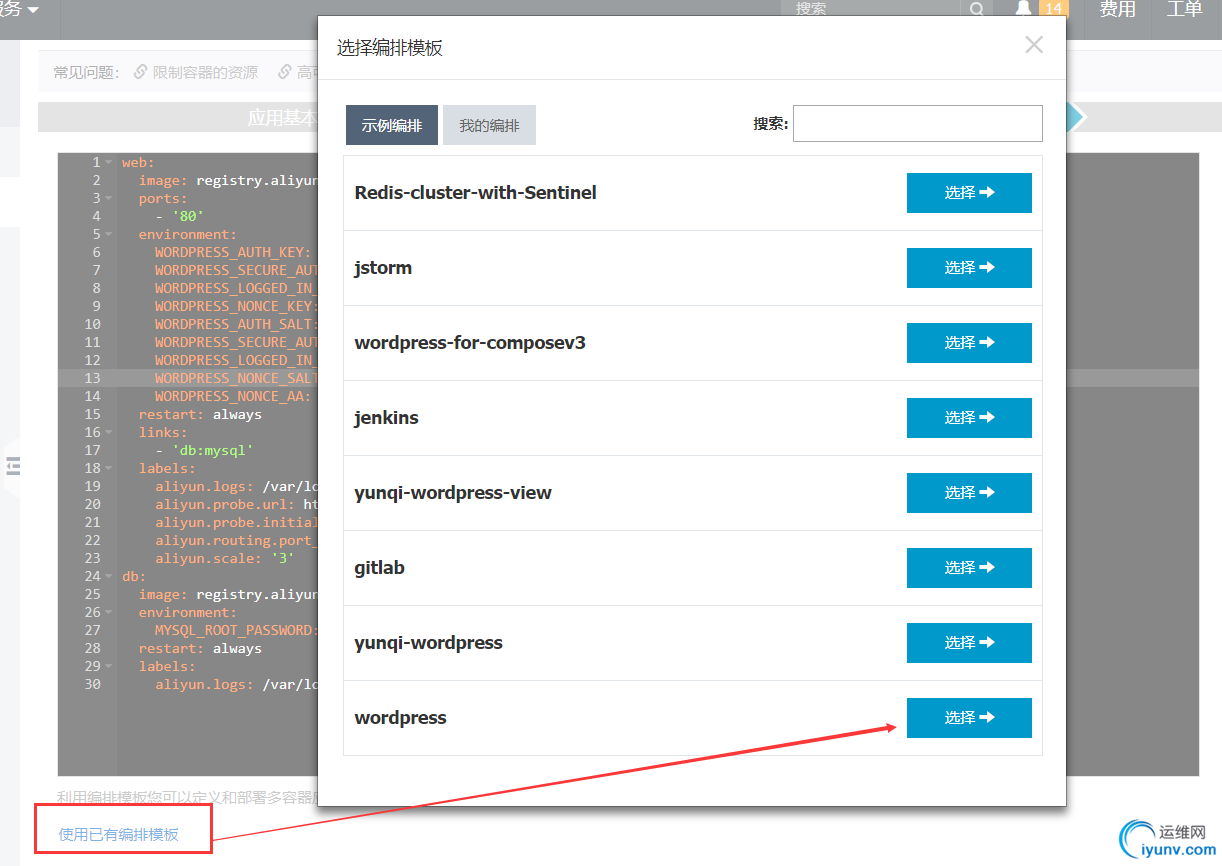This screenshot has height=866, width=1222.
Task: Collapse the ports: block at line 3
Action: point(109,198)
